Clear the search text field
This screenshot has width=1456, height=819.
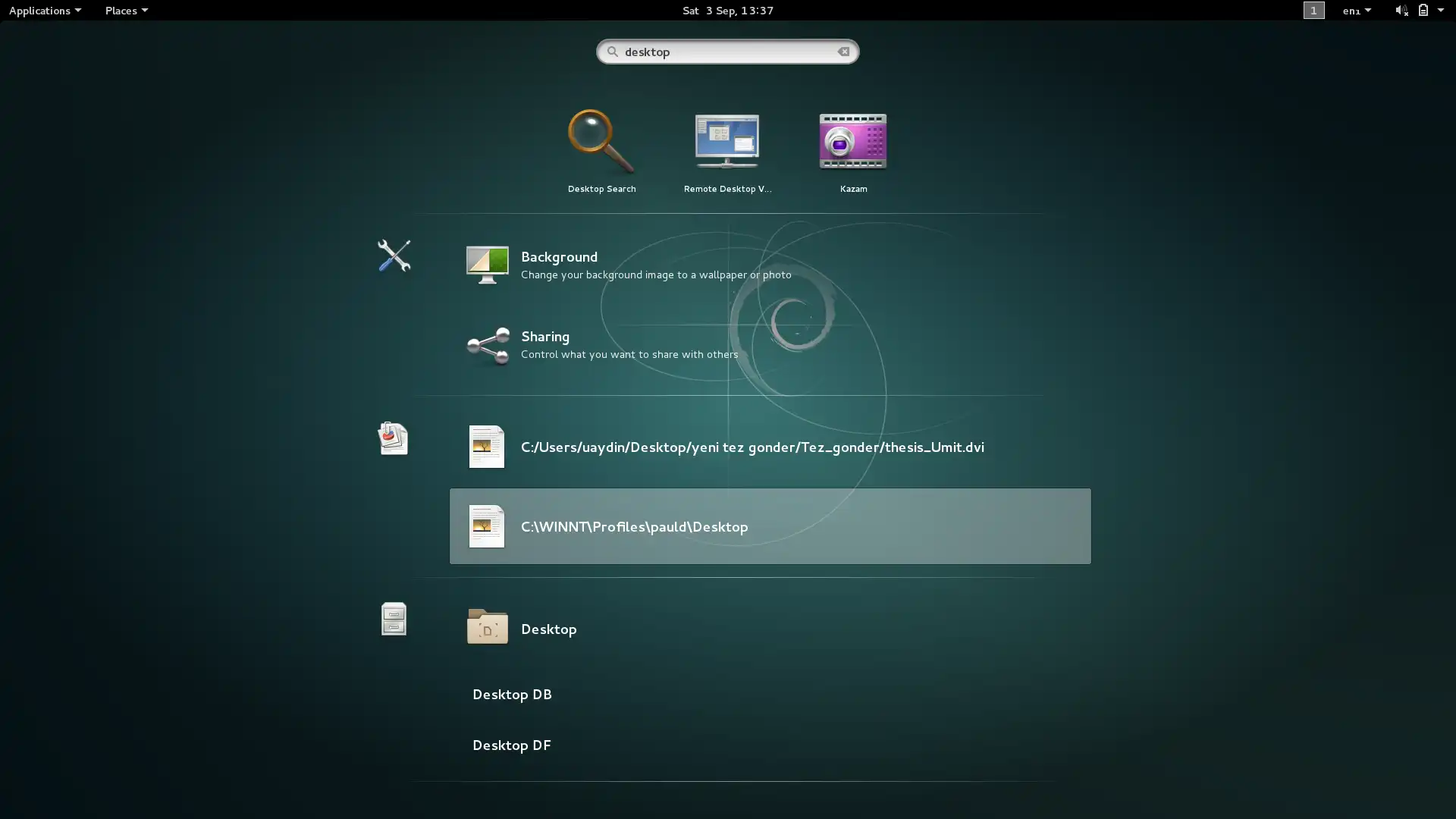pyautogui.click(x=843, y=52)
